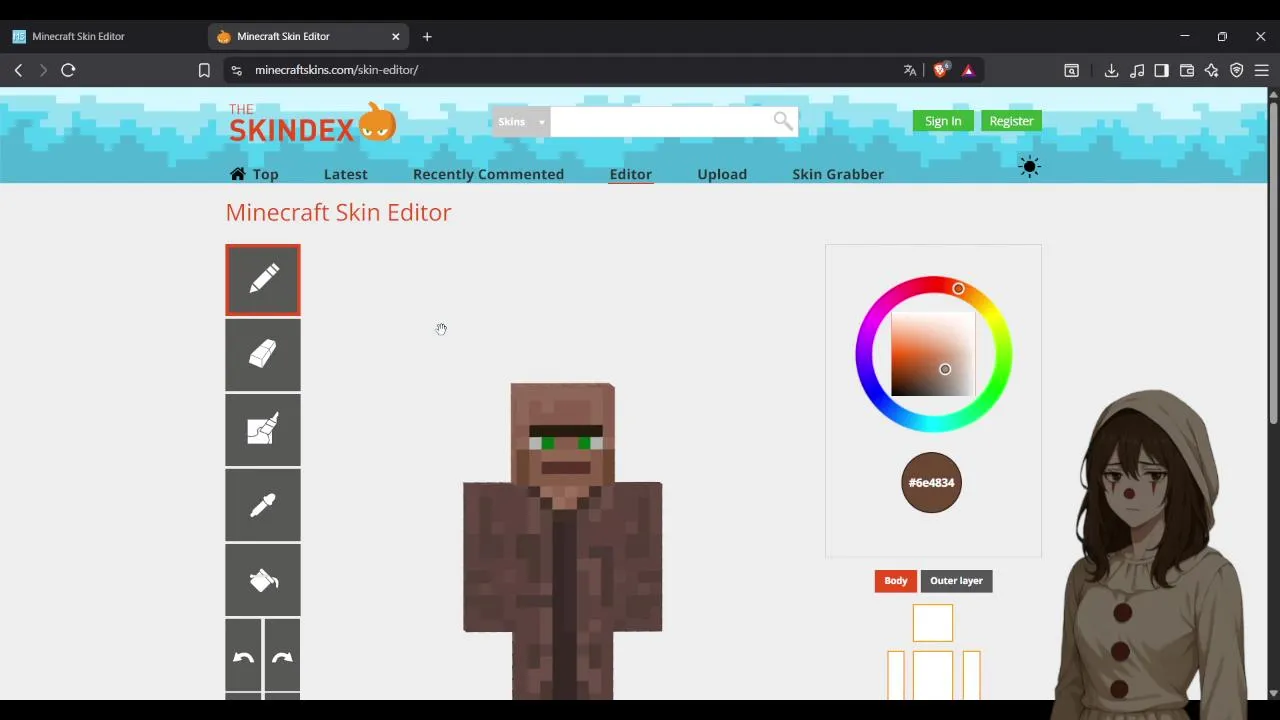Open Recently Commented skins page
1280x720 pixels.
coord(488,174)
